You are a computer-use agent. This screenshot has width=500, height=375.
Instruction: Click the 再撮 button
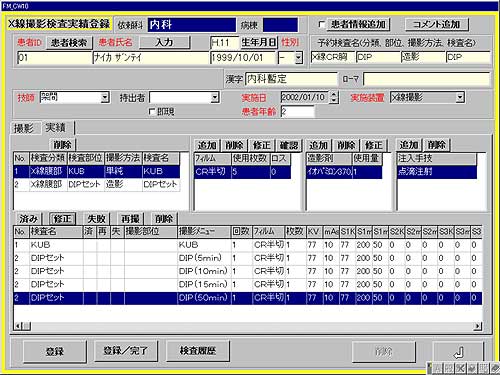coord(130,219)
